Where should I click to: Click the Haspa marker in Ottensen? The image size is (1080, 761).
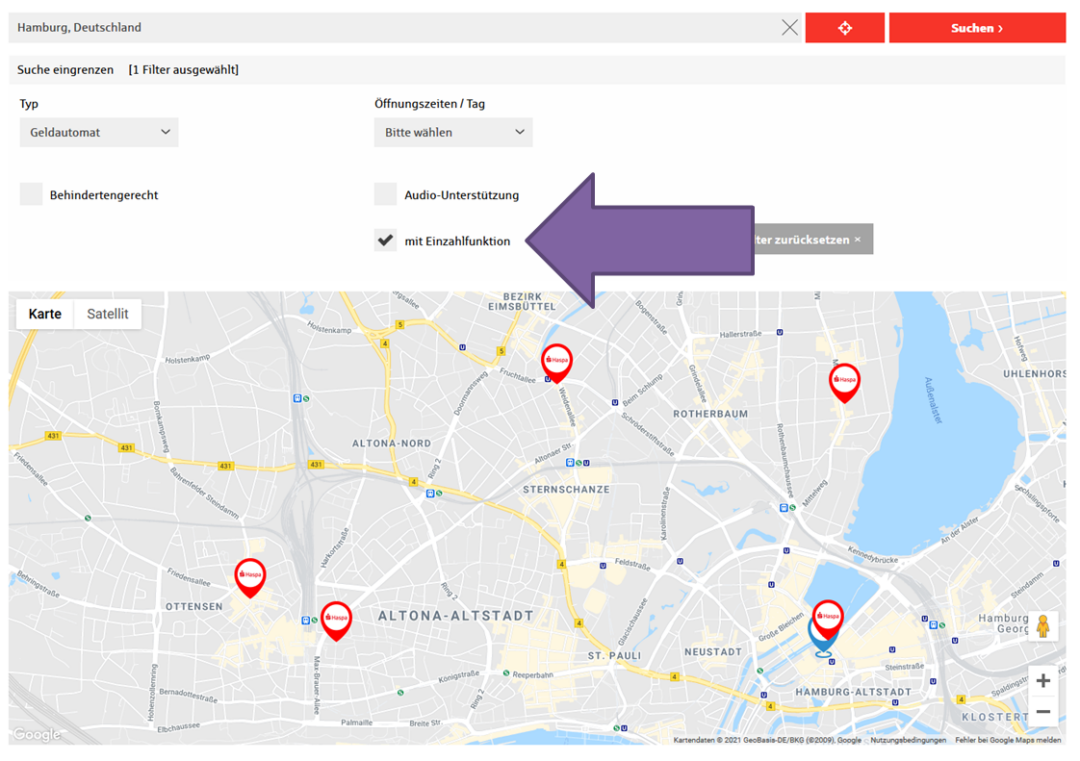250,576
